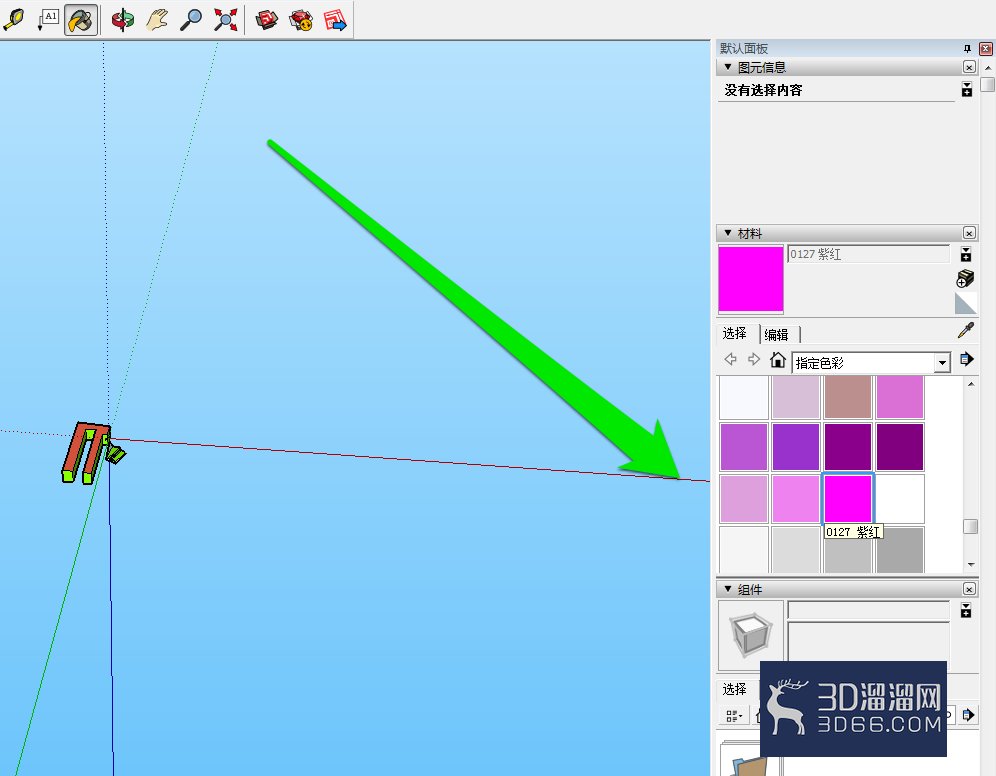Select the dusty rose brown swatch

click(848, 397)
